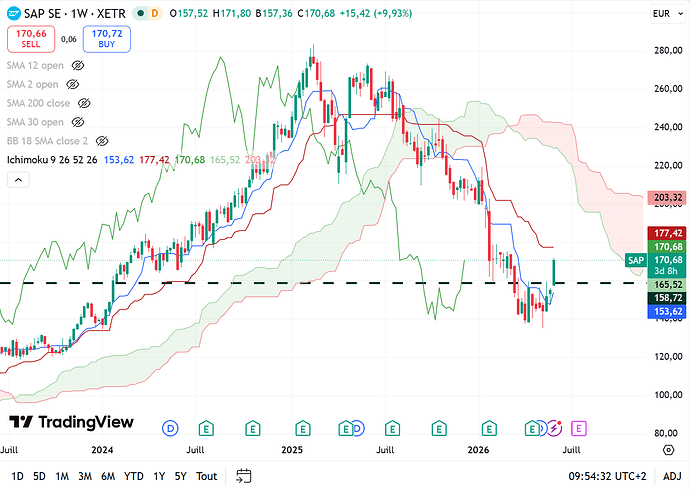This screenshot has width=690, height=489.
Task: Select the 1D time range
Action: click(x=17, y=476)
